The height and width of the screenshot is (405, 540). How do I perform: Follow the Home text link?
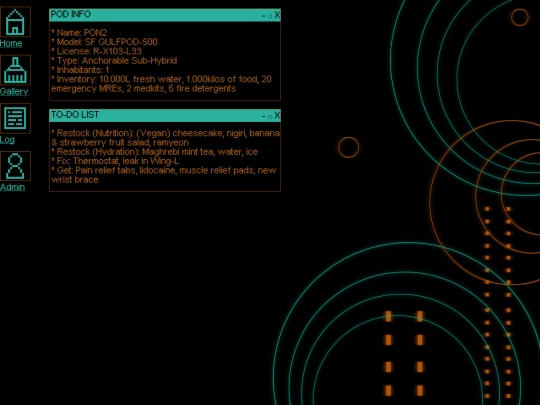pyautogui.click(x=11, y=43)
